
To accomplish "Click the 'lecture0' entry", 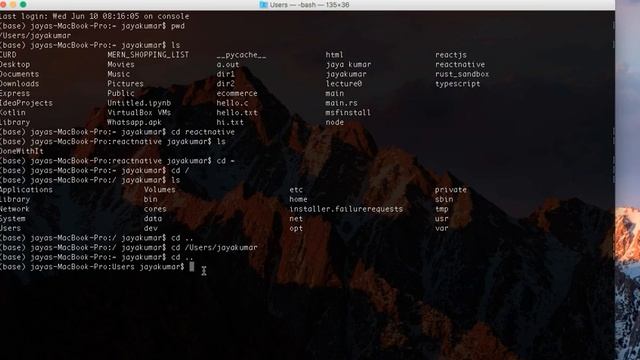I will pos(344,84).
